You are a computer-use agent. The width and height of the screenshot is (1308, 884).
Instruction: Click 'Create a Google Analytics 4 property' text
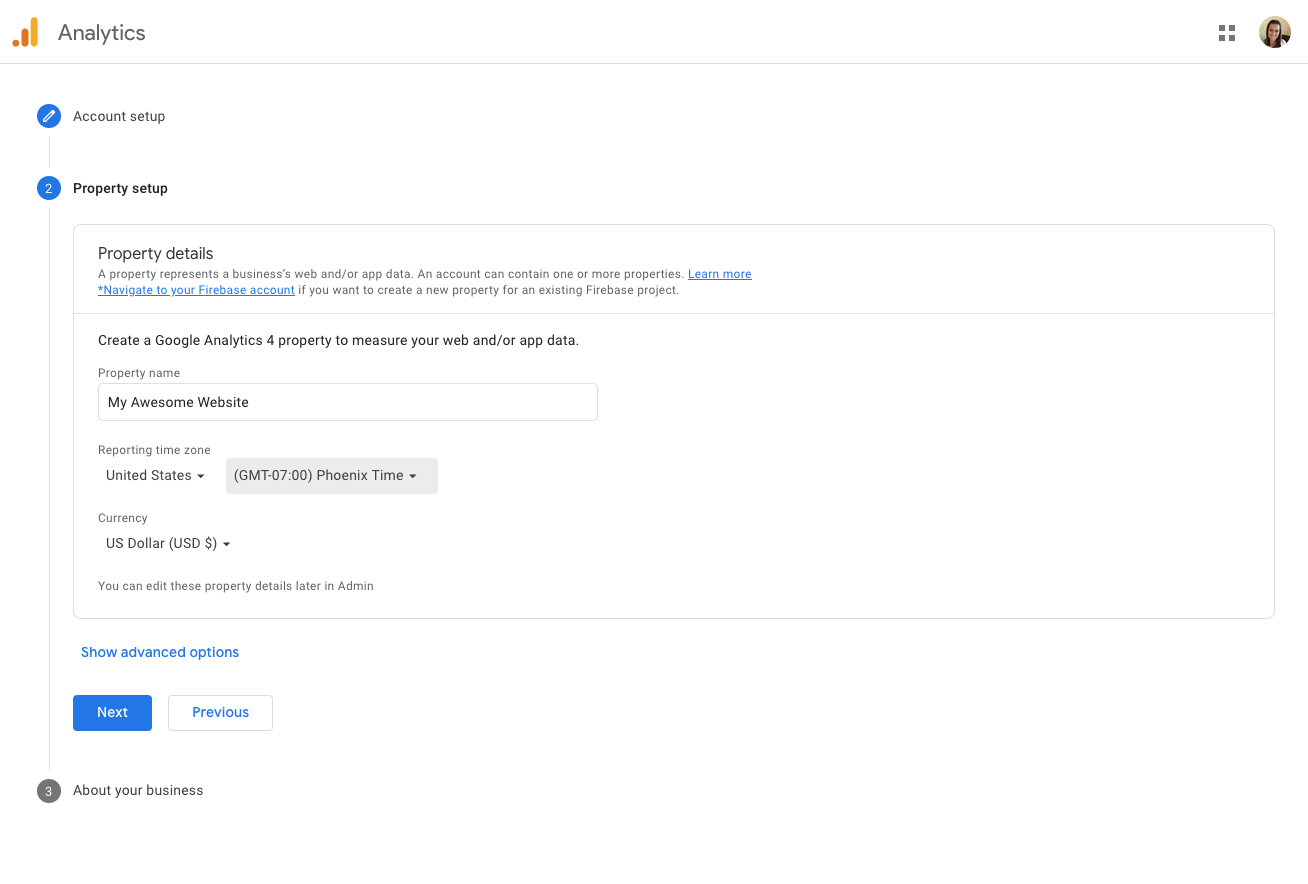point(338,340)
